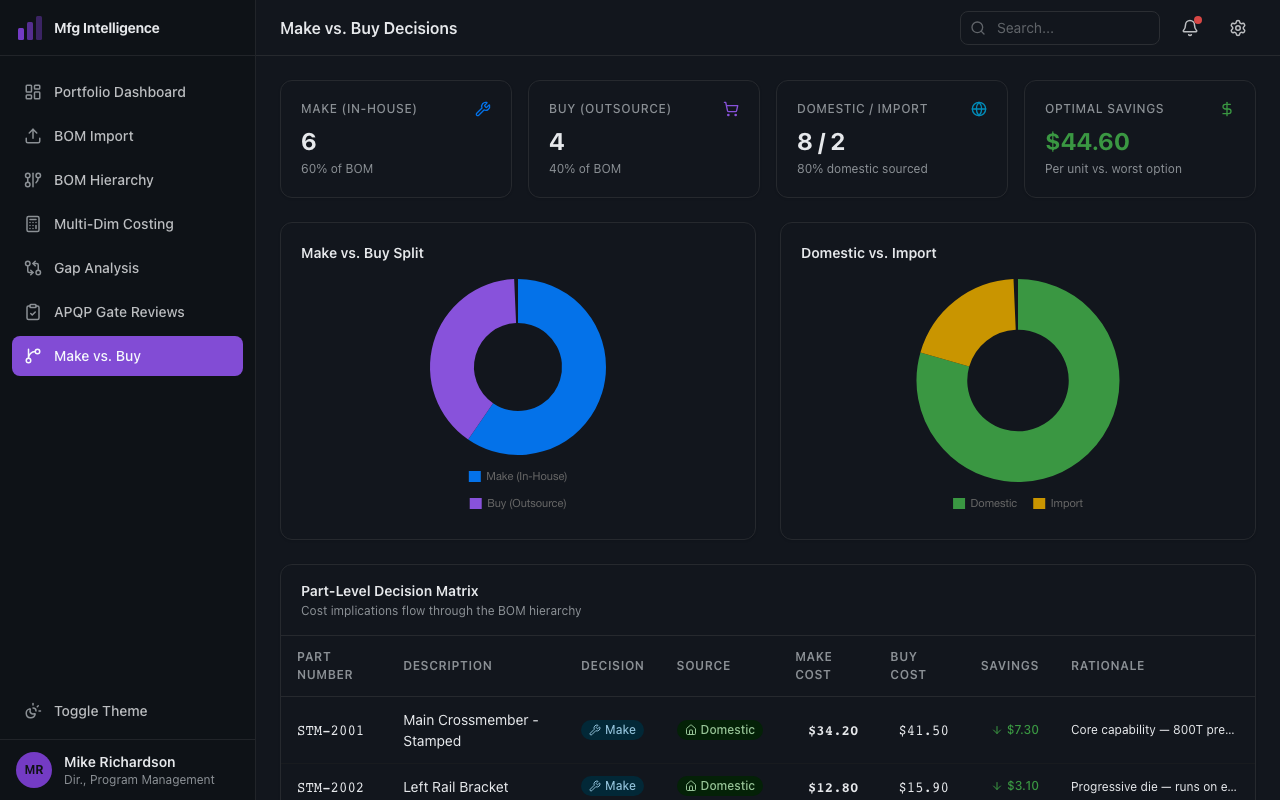Click the Make badge for STM-2001
Viewport: 1280px width, 800px height.
pyautogui.click(x=612, y=730)
